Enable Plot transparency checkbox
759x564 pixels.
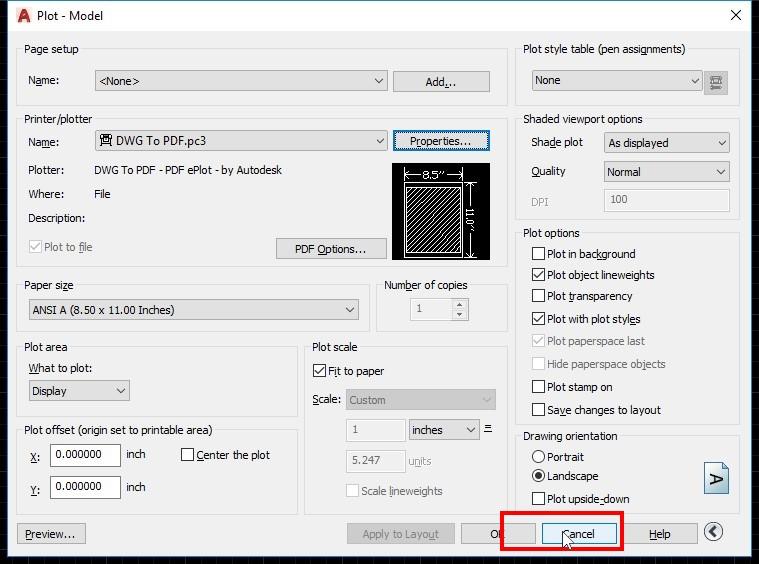click(538, 296)
